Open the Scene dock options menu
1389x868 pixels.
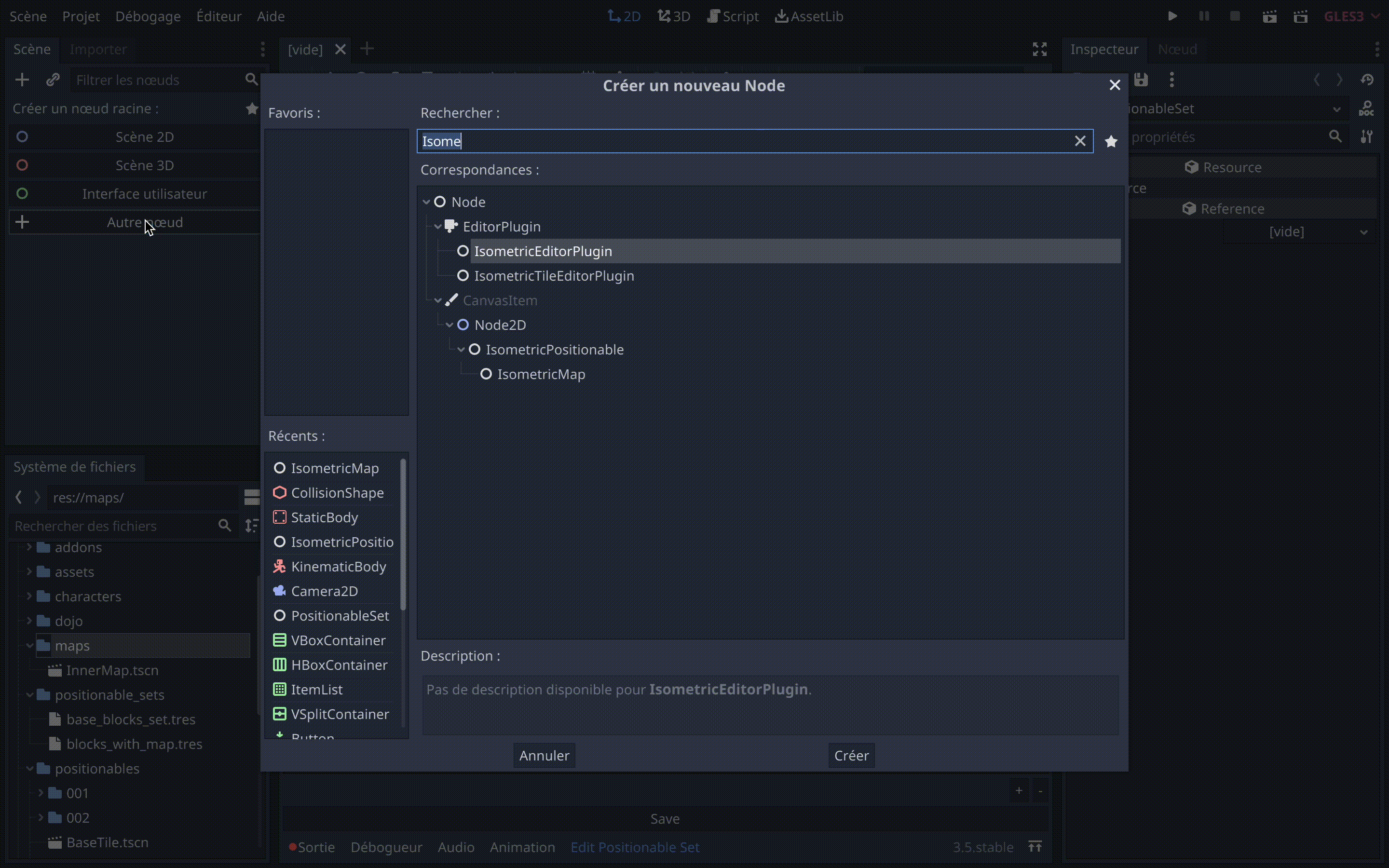click(263, 49)
